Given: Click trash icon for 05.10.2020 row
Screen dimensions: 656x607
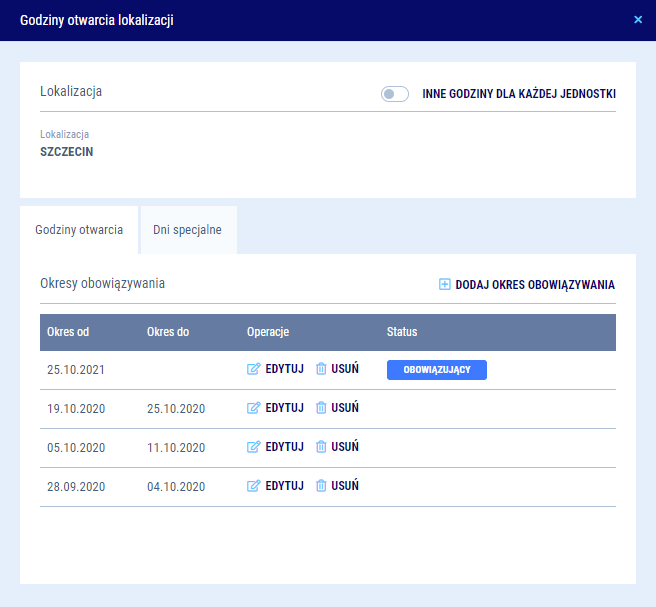Looking at the screenshot, I should point(321,447).
